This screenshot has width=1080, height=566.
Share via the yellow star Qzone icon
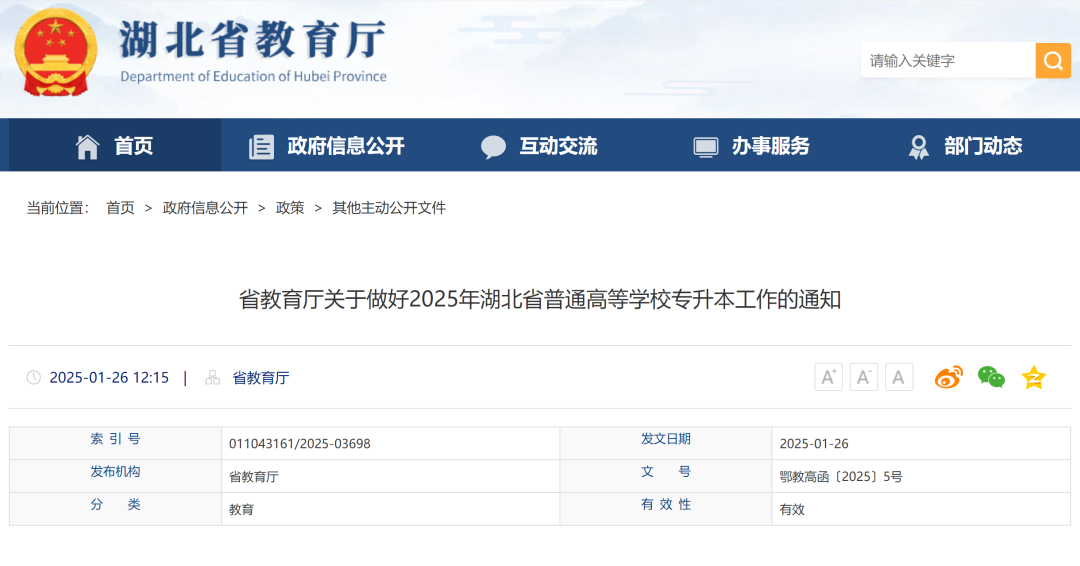[1034, 377]
